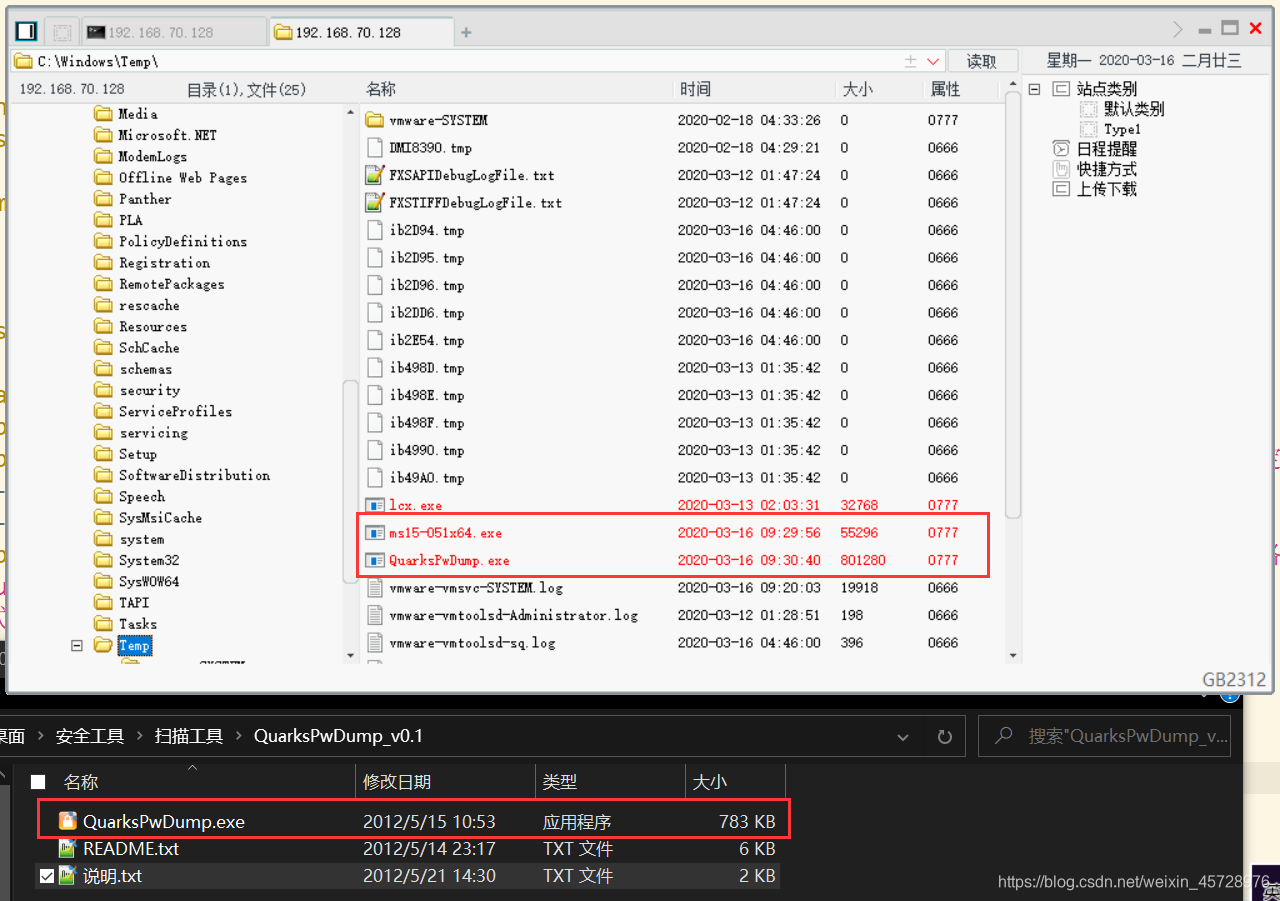Select the DMI8390.tmp file icon

[375, 148]
